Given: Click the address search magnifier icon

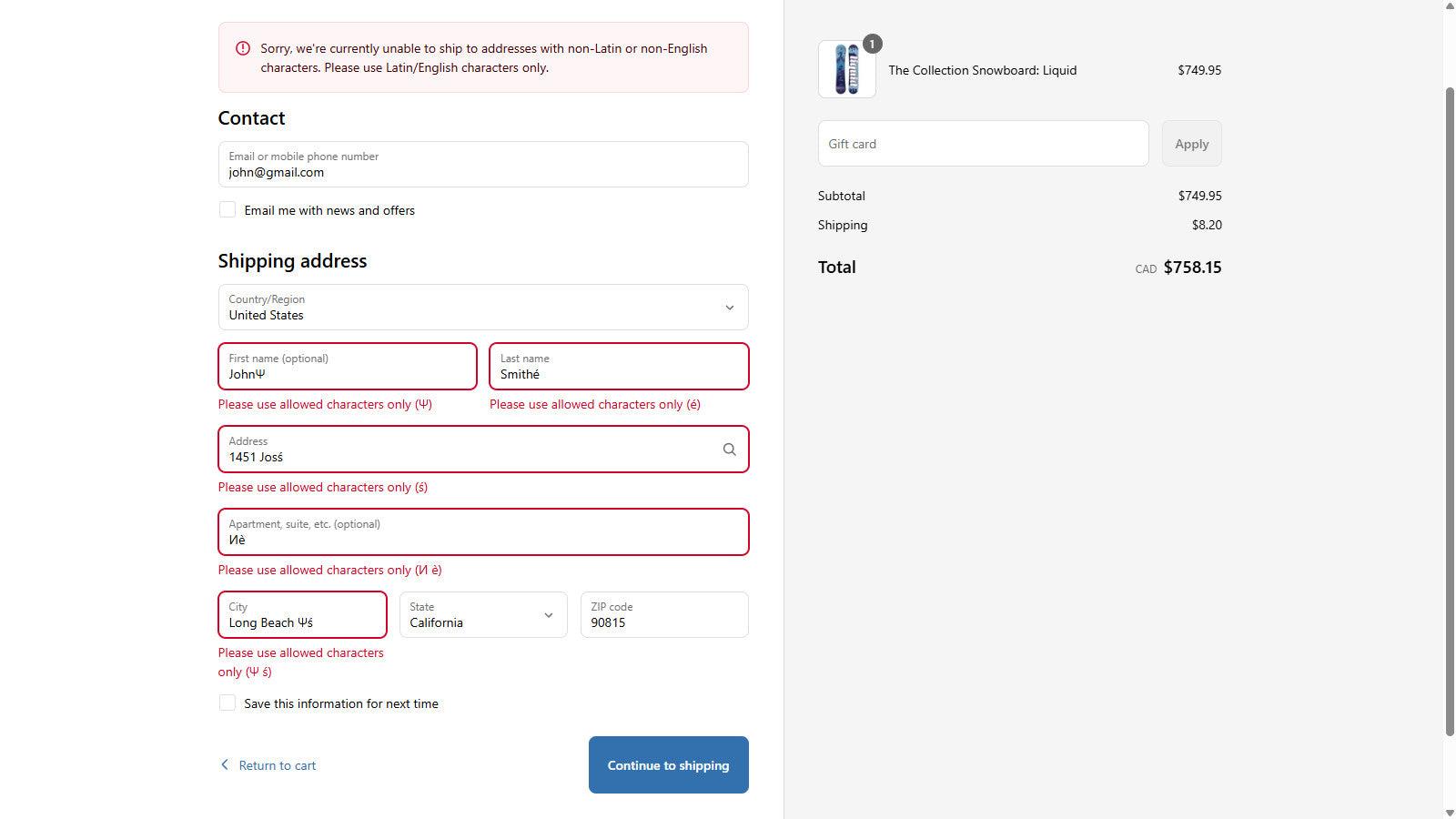Looking at the screenshot, I should pyautogui.click(x=729, y=450).
